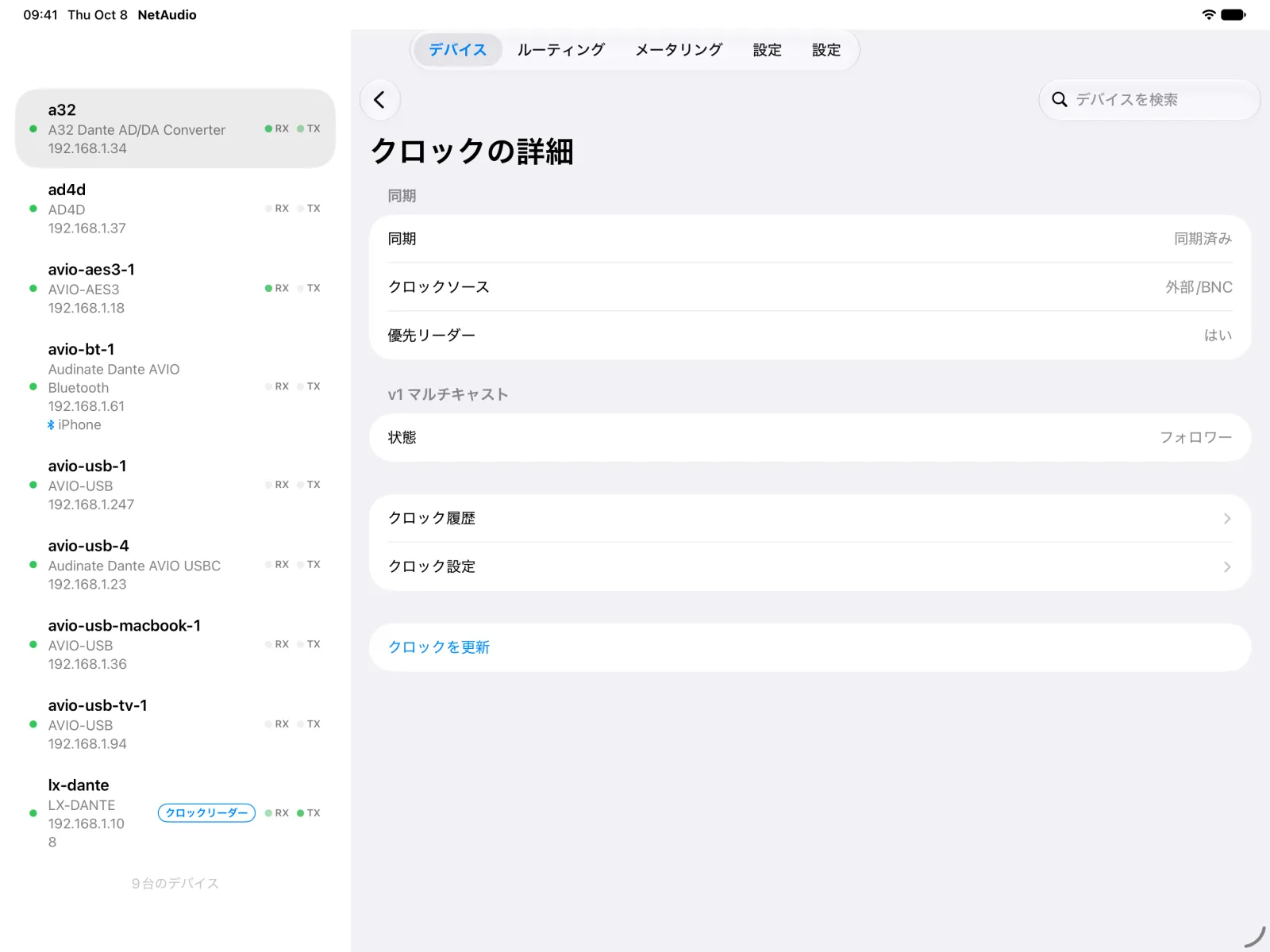Open クロック設定 row
1270x952 pixels.
810,567
